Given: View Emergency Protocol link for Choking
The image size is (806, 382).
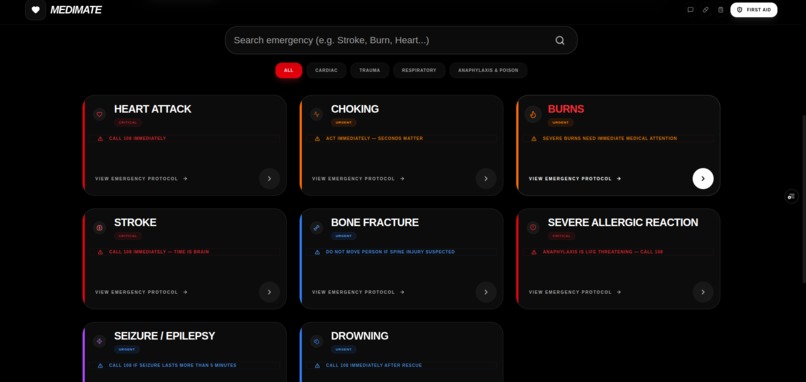Looking at the screenshot, I should [358, 179].
